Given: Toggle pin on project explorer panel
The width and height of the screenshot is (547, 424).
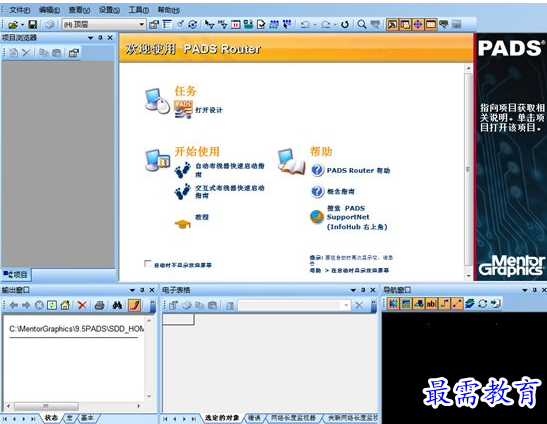Looking at the screenshot, I should pos(100,37).
